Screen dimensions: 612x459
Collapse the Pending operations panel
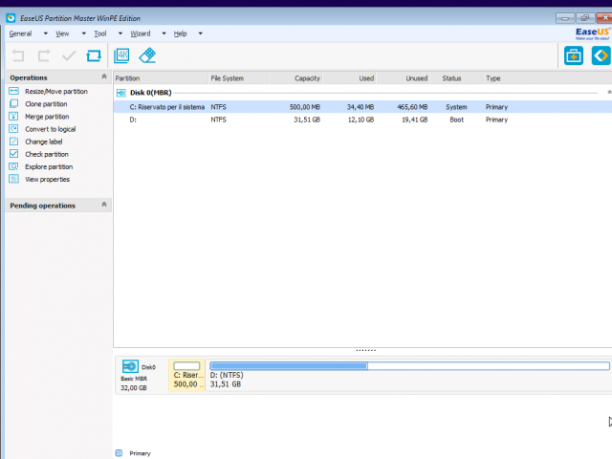pyautogui.click(x=104, y=205)
